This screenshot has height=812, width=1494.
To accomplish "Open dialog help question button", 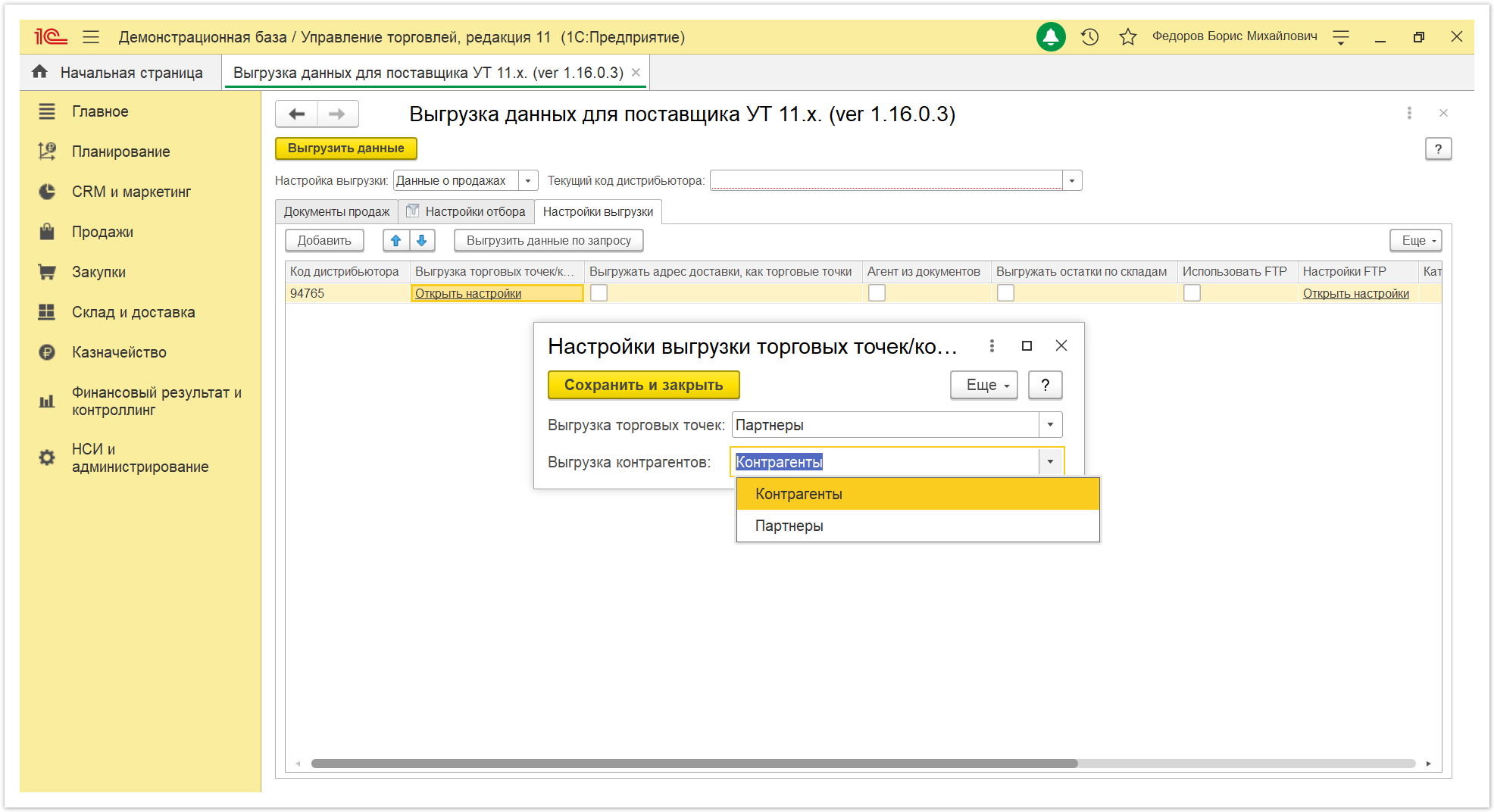I will tap(1045, 385).
